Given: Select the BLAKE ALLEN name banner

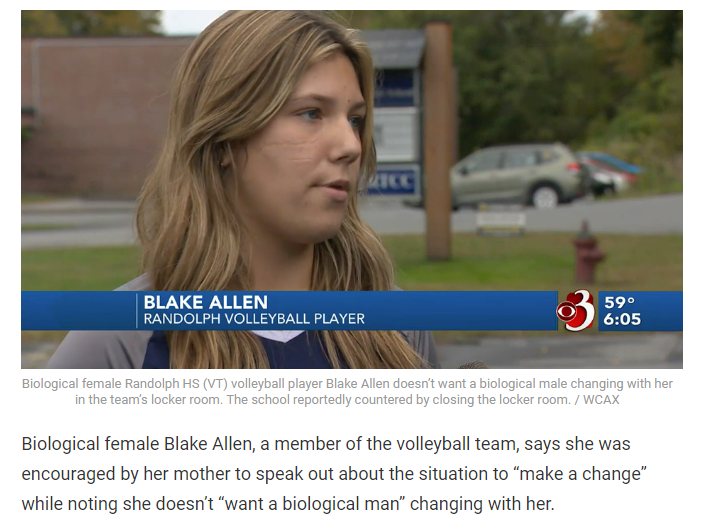Looking at the screenshot, I should point(206,302).
